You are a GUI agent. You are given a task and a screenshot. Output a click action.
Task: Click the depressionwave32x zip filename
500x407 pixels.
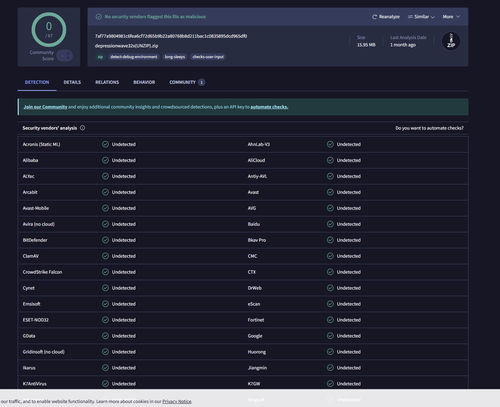pyautogui.click(x=126, y=46)
